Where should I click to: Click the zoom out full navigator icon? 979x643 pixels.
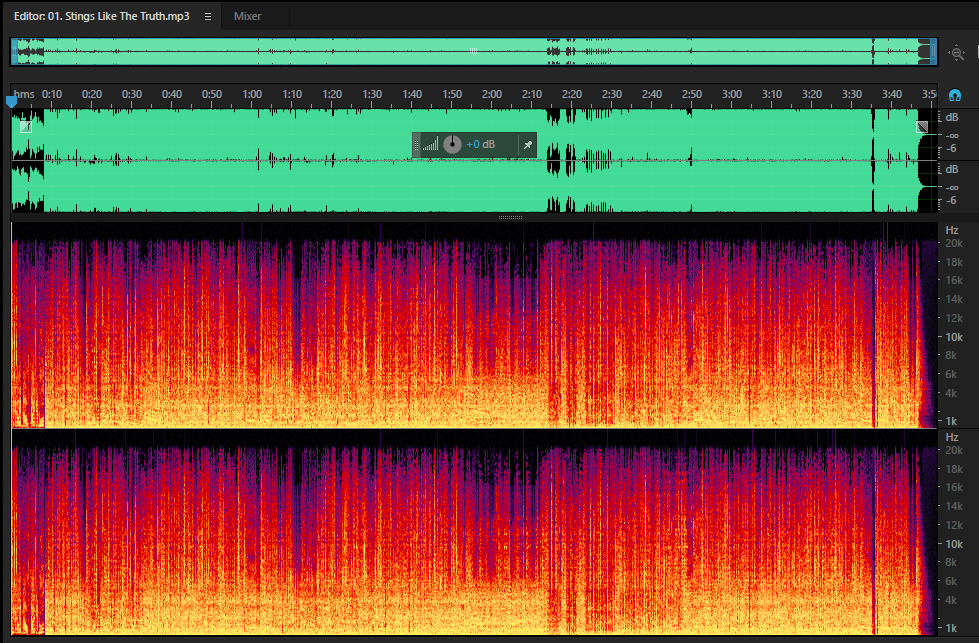tap(957, 53)
